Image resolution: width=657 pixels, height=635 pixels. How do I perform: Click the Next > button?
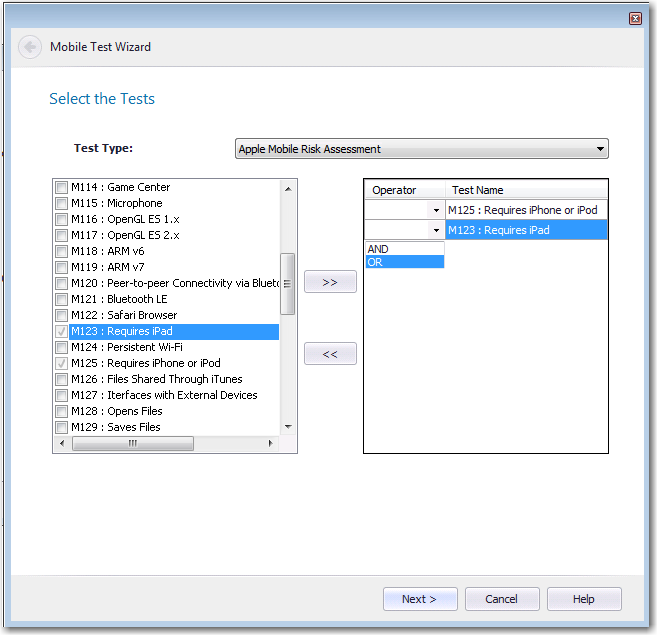(420, 599)
